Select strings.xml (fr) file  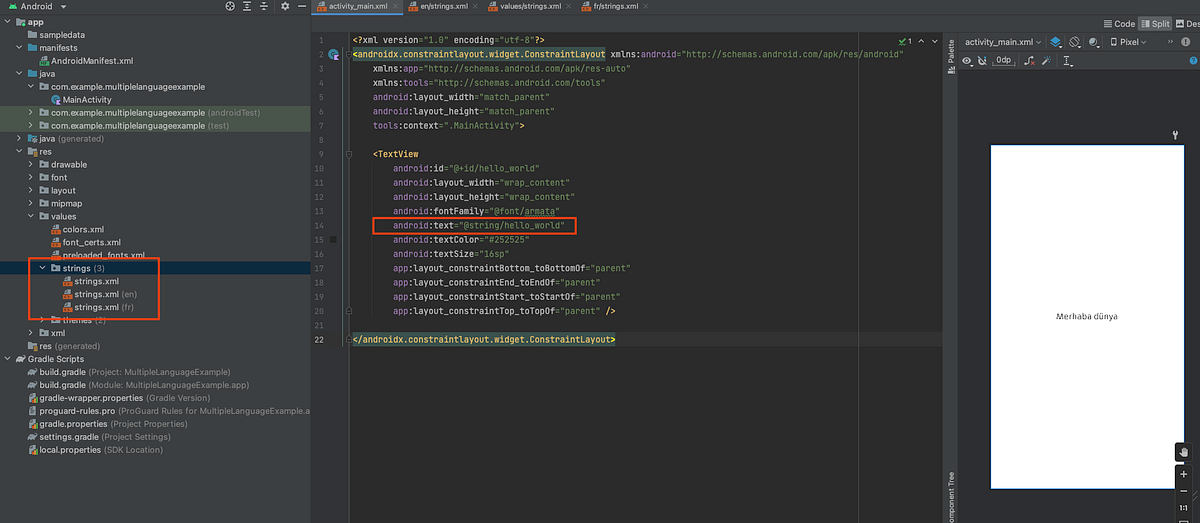pyautogui.click(x=98, y=307)
